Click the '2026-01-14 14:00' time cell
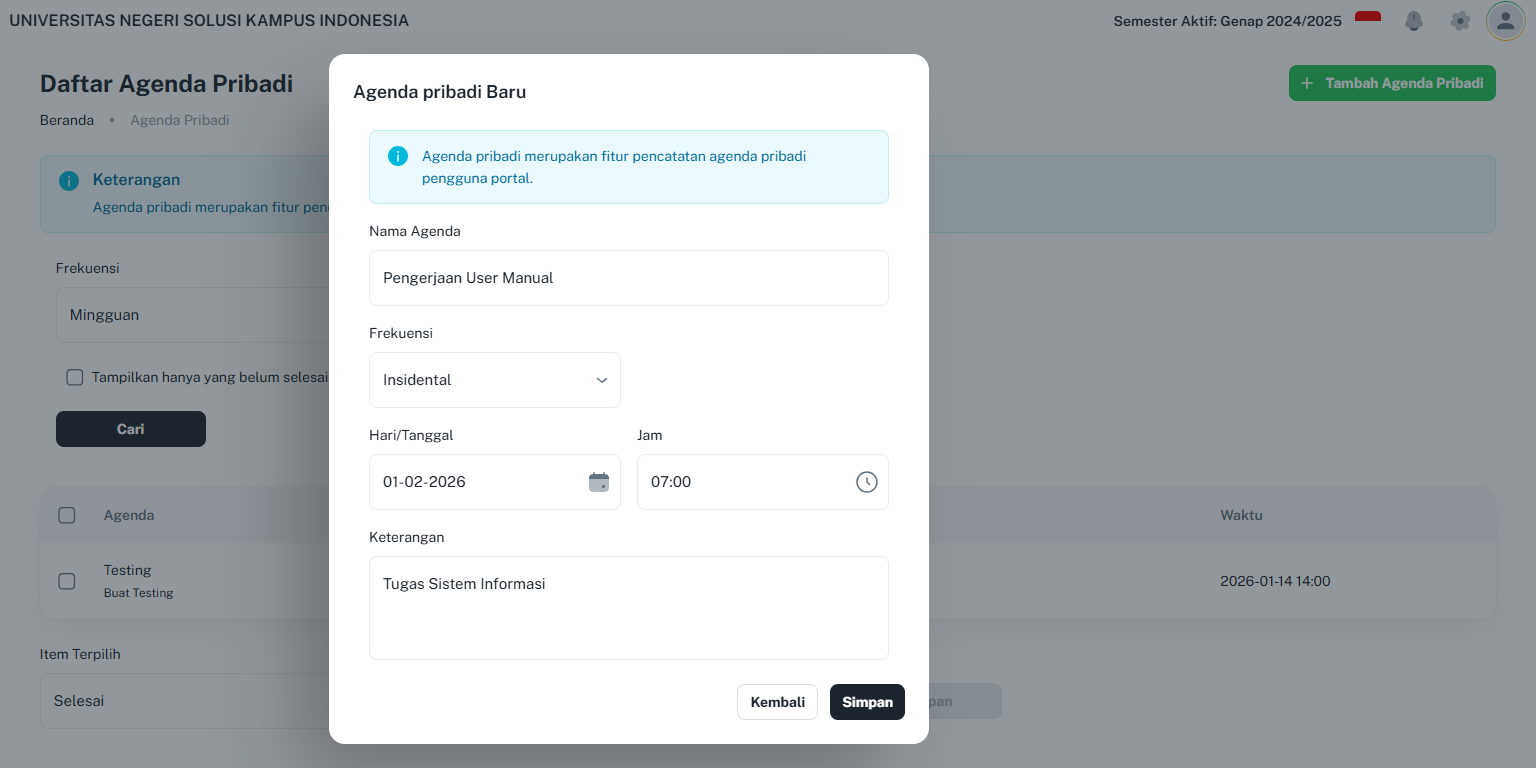Screen dimensions: 1536x768 point(1275,581)
